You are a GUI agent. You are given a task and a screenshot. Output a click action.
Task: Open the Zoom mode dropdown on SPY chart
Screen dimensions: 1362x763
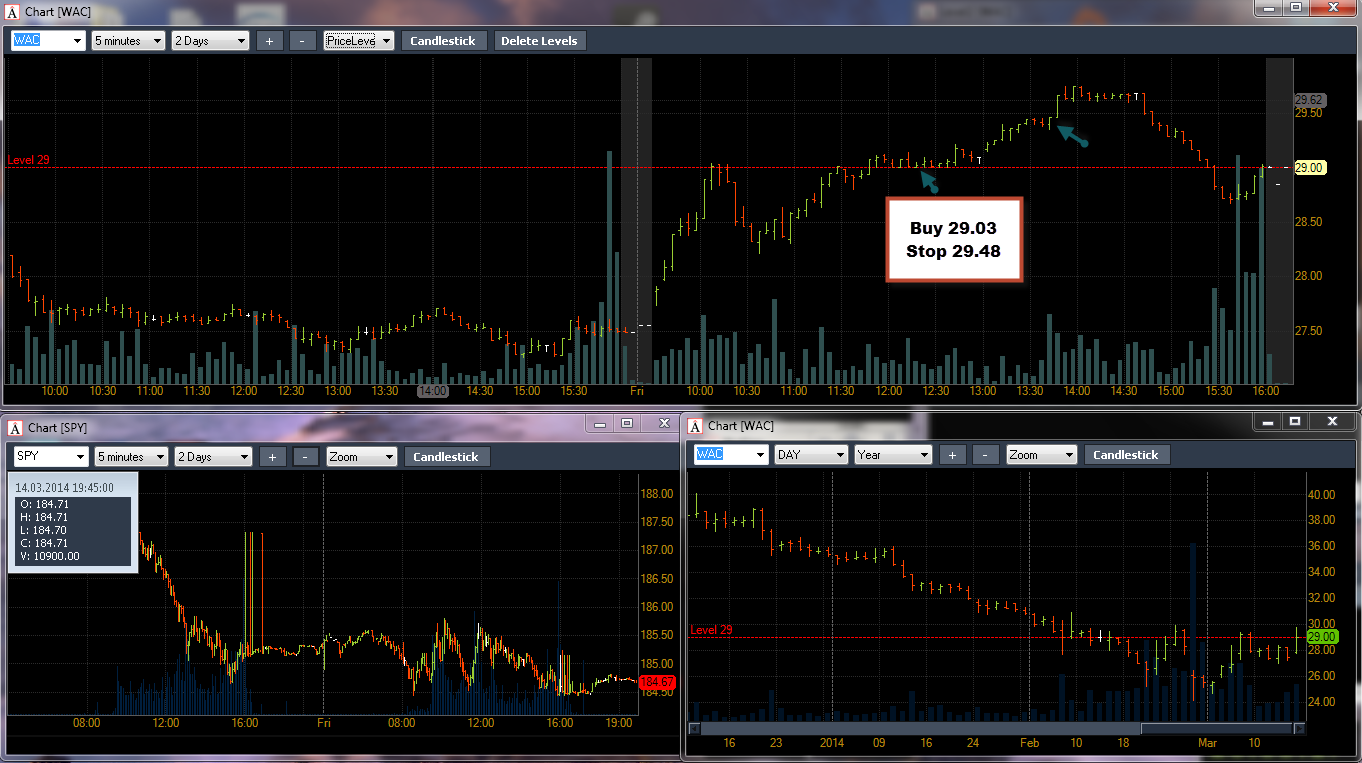click(361, 457)
